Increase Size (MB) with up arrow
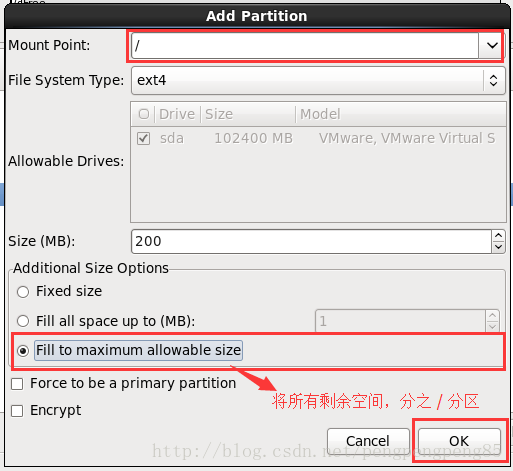 [498, 235]
